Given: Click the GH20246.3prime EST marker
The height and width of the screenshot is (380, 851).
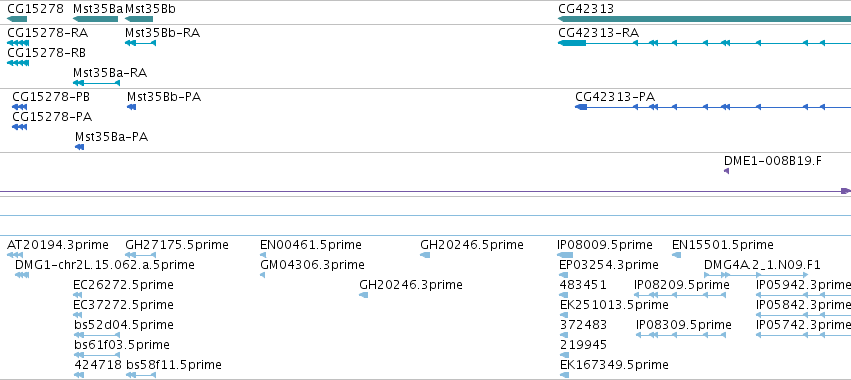Looking at the screenshot, I should coord(364,295).
